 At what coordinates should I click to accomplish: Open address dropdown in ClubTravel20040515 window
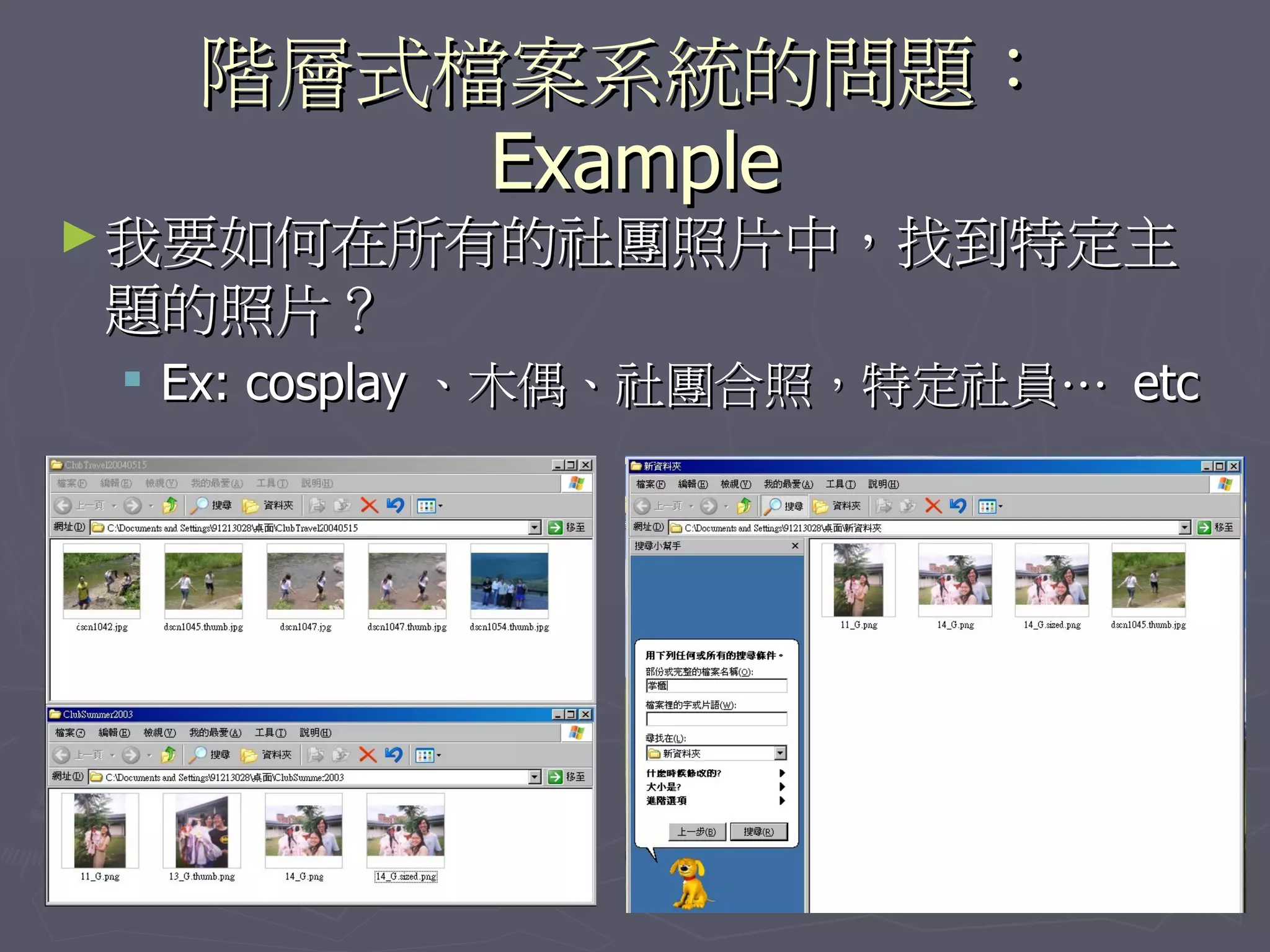535,527
